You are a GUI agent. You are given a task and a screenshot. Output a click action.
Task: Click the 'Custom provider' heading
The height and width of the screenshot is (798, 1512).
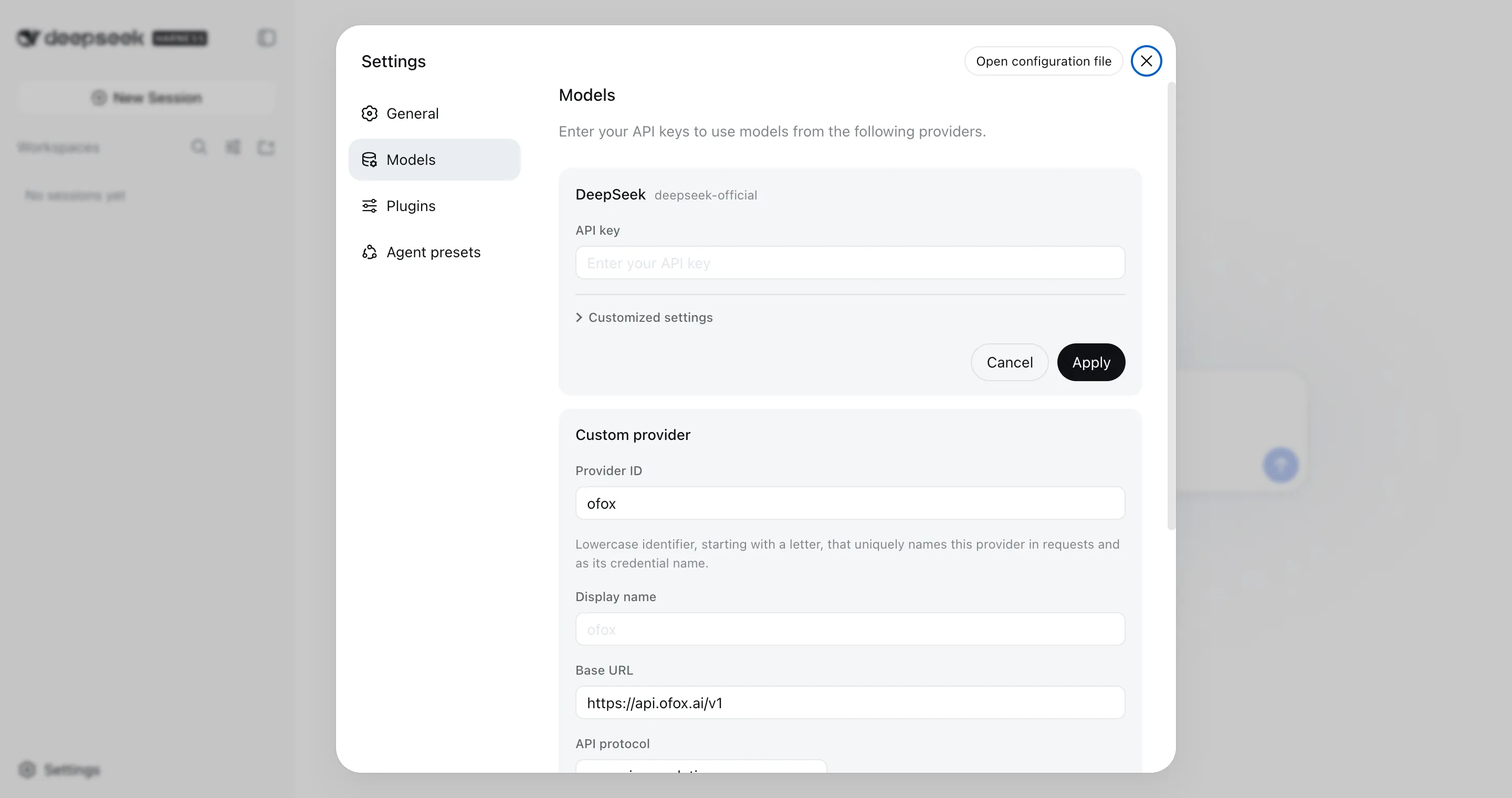(x=632, y=435)
